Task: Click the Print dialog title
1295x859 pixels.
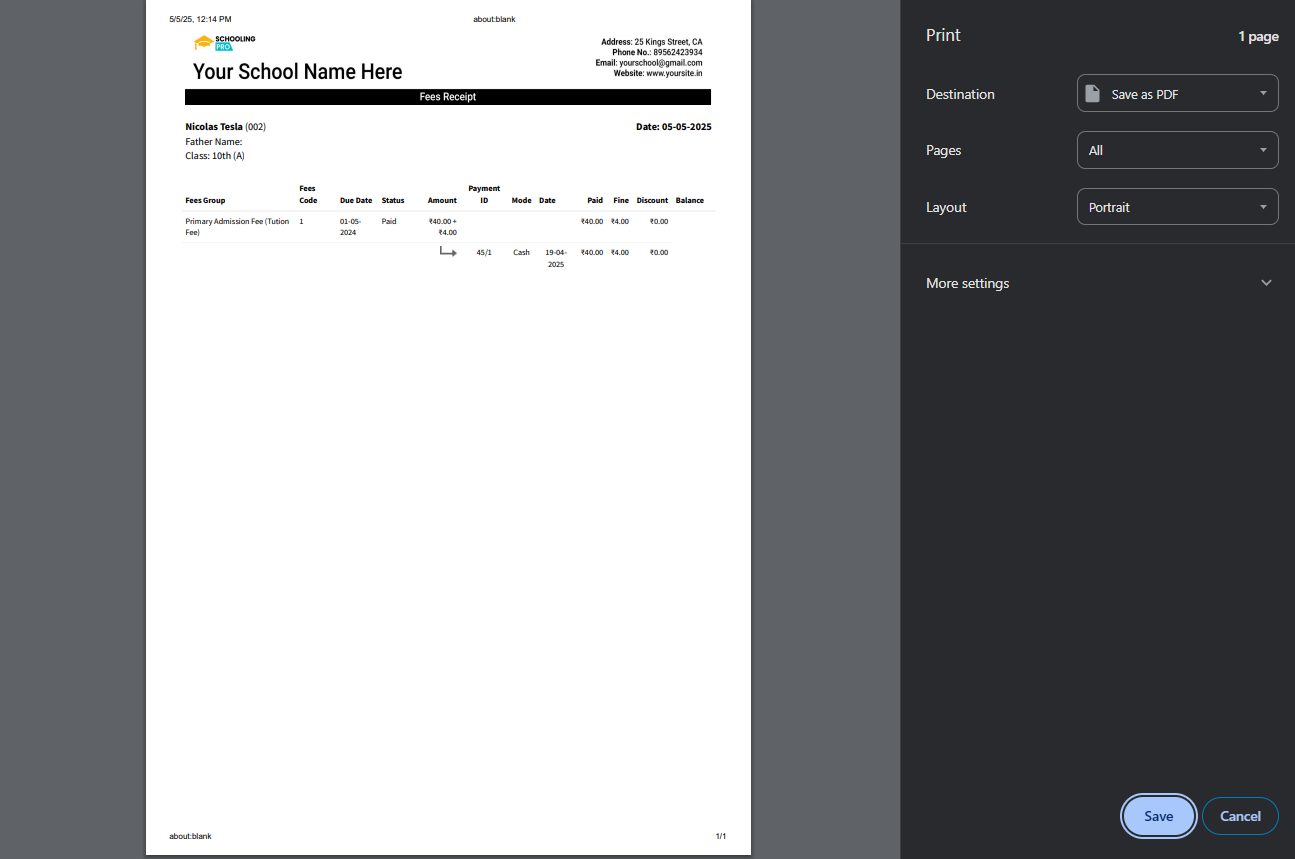Action: pos(943,35)
